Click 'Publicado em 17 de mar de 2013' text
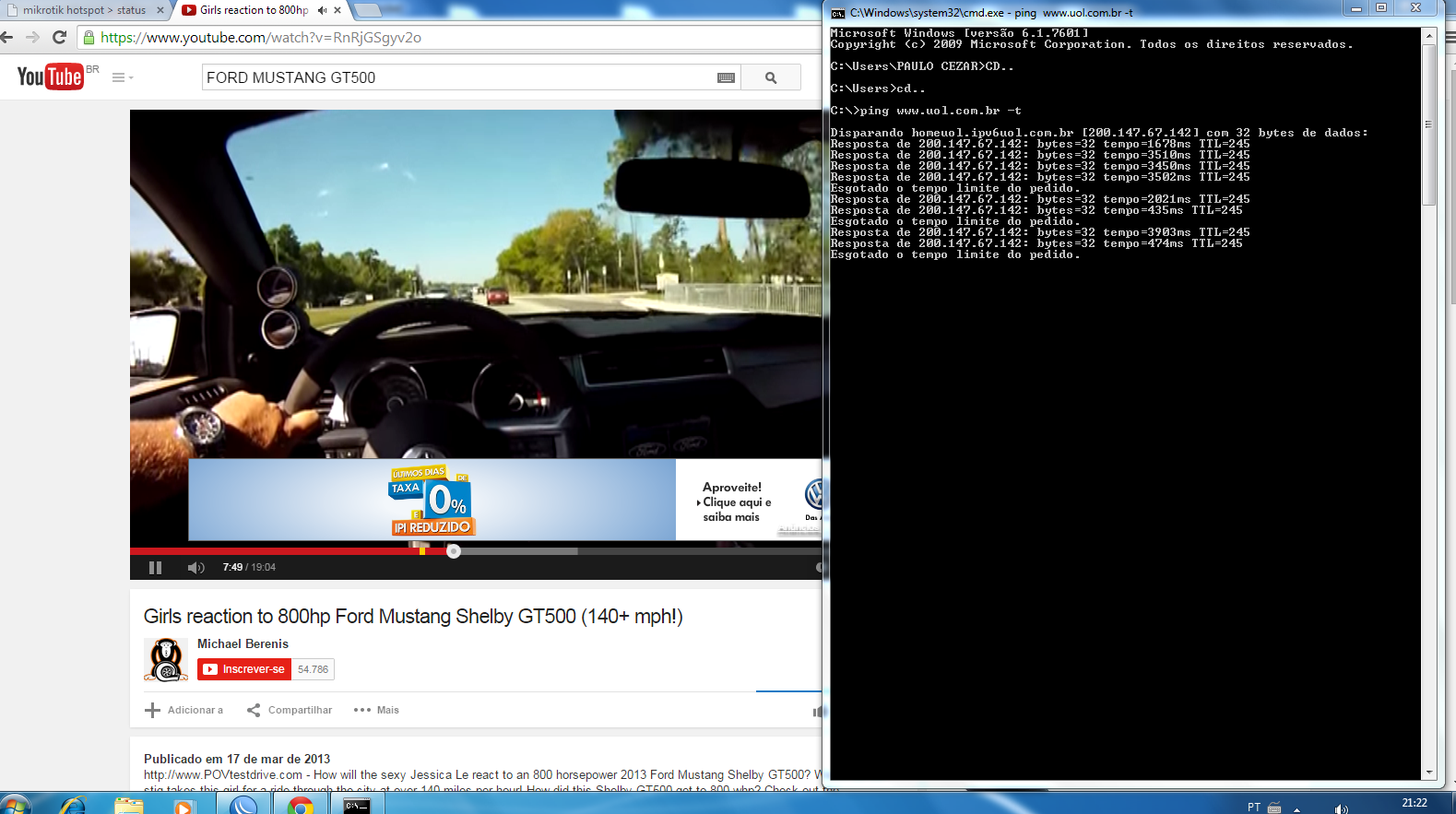Image resolution: width=1456 pixels, height=814 pixels. [x=237, y=760]
